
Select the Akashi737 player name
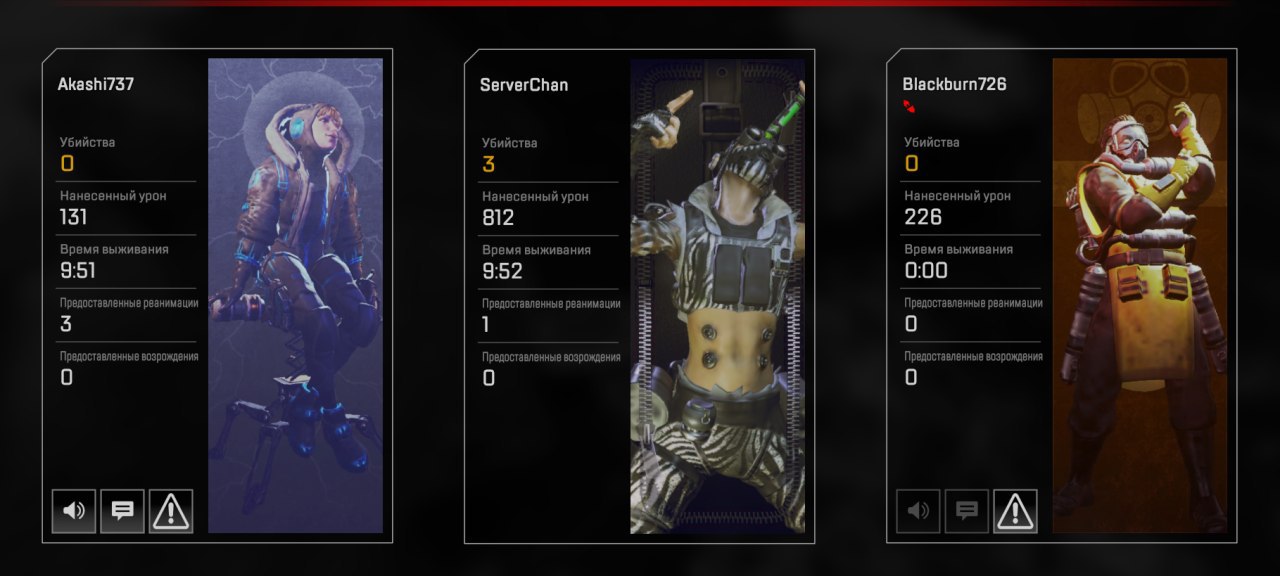pyautogui.click(x=96, y=84)
